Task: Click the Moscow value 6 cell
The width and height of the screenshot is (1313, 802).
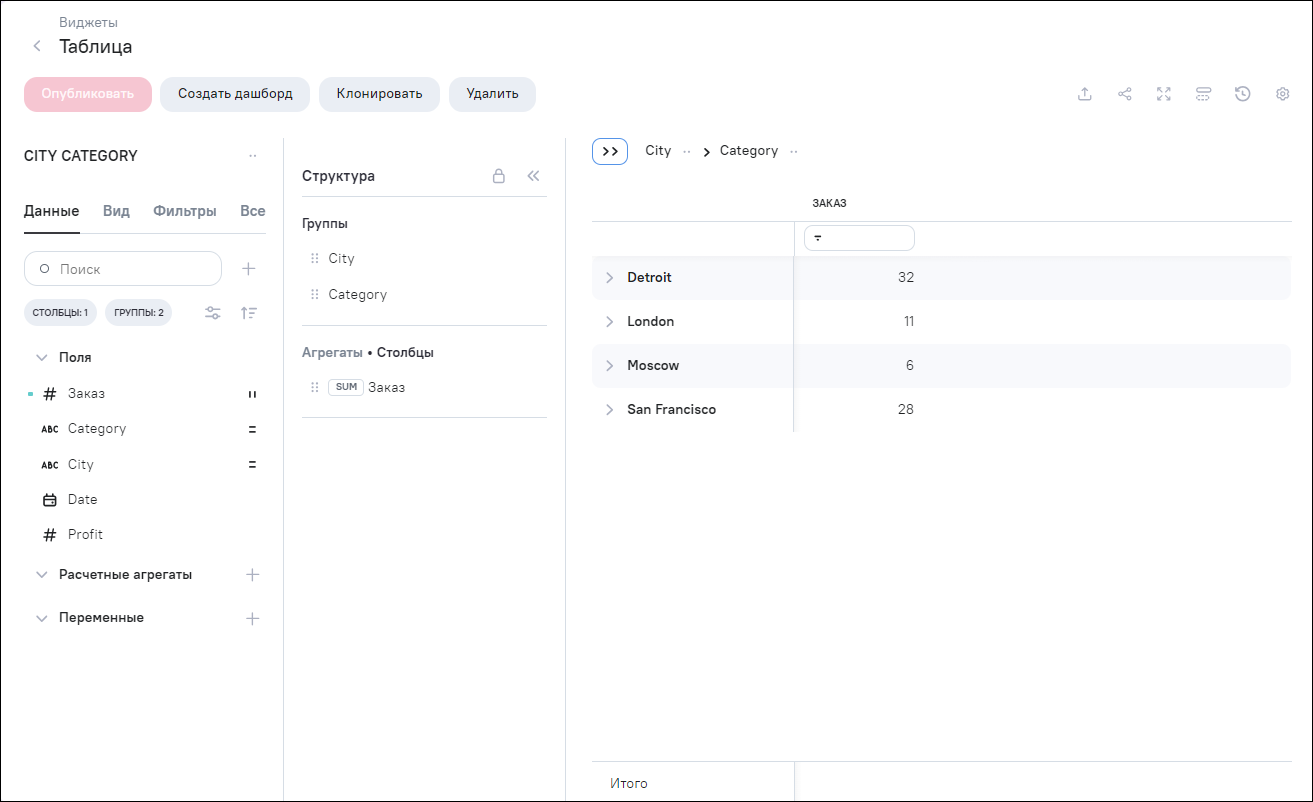Action: tap(910, 366)
